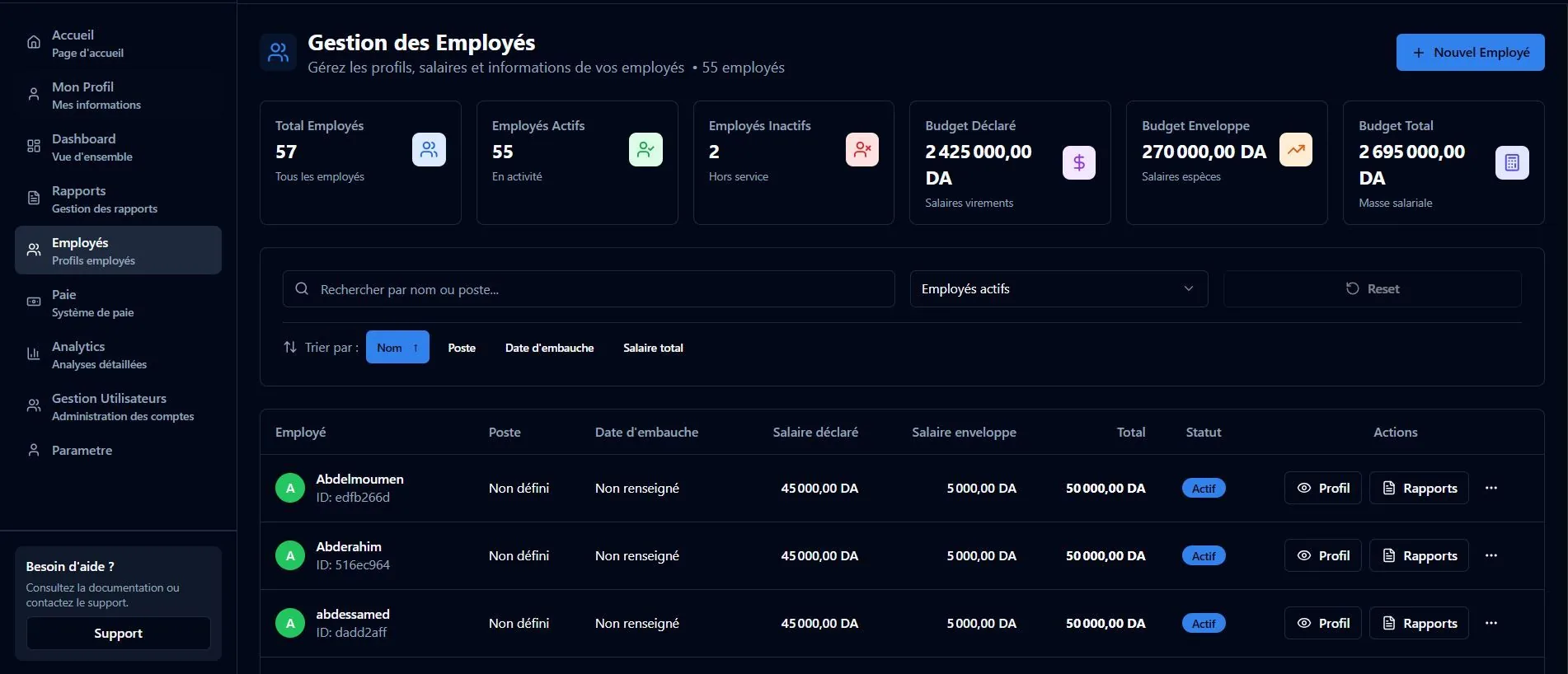This screenshot has width=1568, height=674.
Task: Click the Gestion des Employés header icon
Action: click(279, 53)
